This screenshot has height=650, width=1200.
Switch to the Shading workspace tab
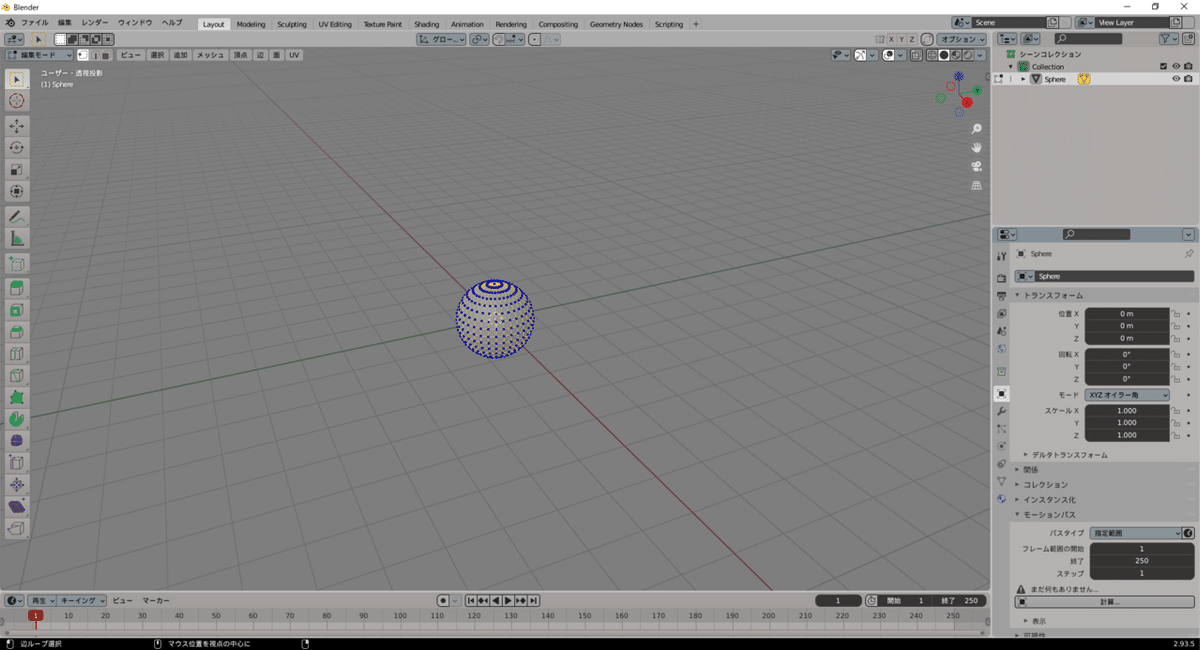[426, 24]
